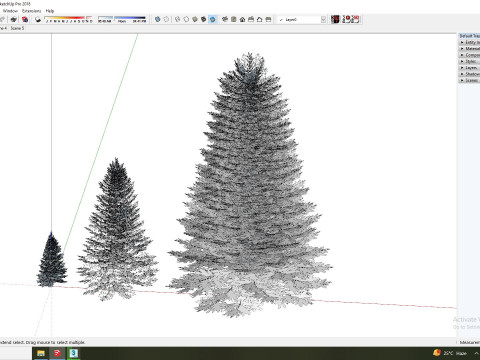
Task: Open the weather widget showing 20°C Haze
Action: [450, 353]
